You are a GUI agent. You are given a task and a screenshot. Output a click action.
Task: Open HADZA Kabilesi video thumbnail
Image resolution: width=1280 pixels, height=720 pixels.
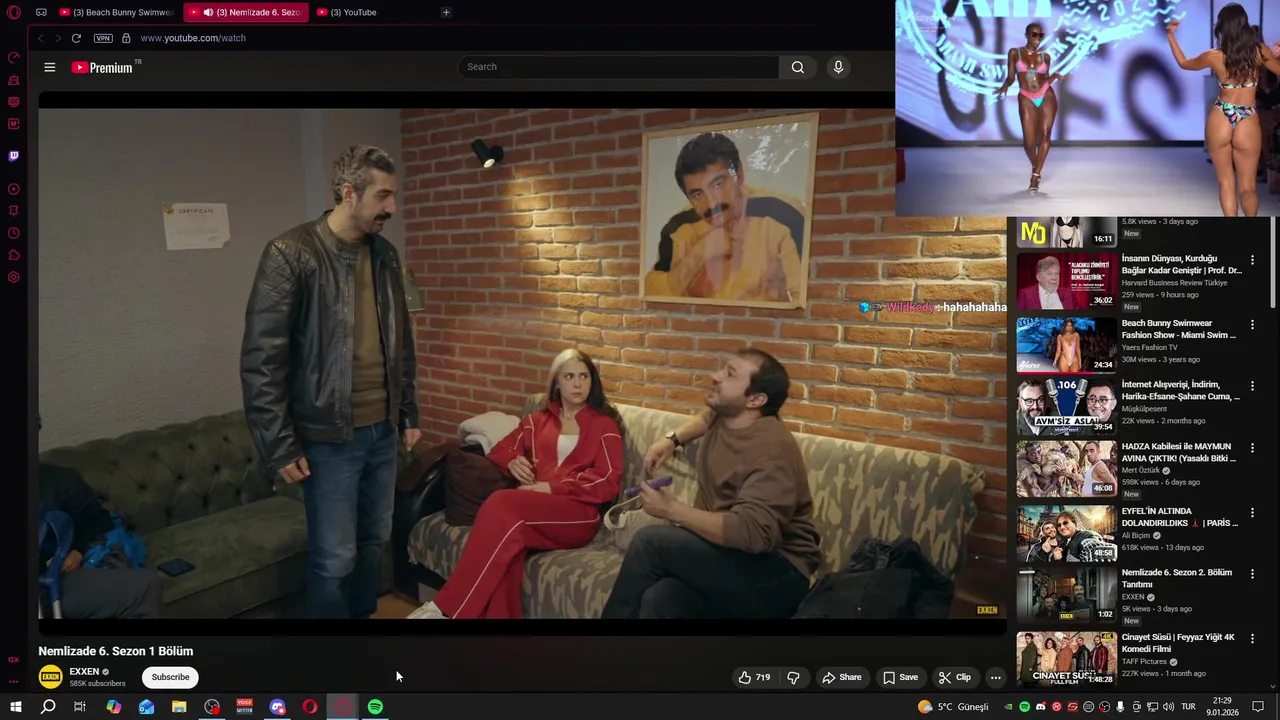1066,469
